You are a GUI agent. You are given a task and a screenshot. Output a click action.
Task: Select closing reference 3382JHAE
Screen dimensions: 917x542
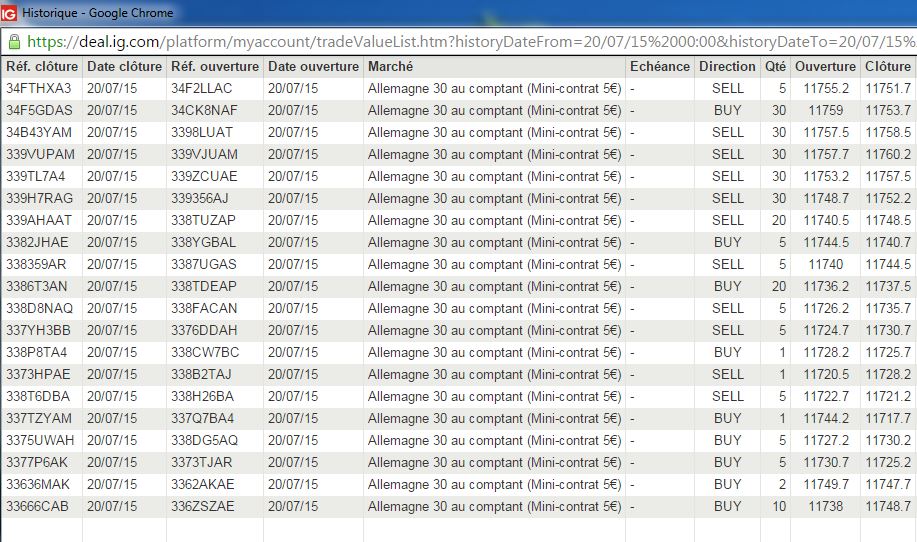point(37,242)
